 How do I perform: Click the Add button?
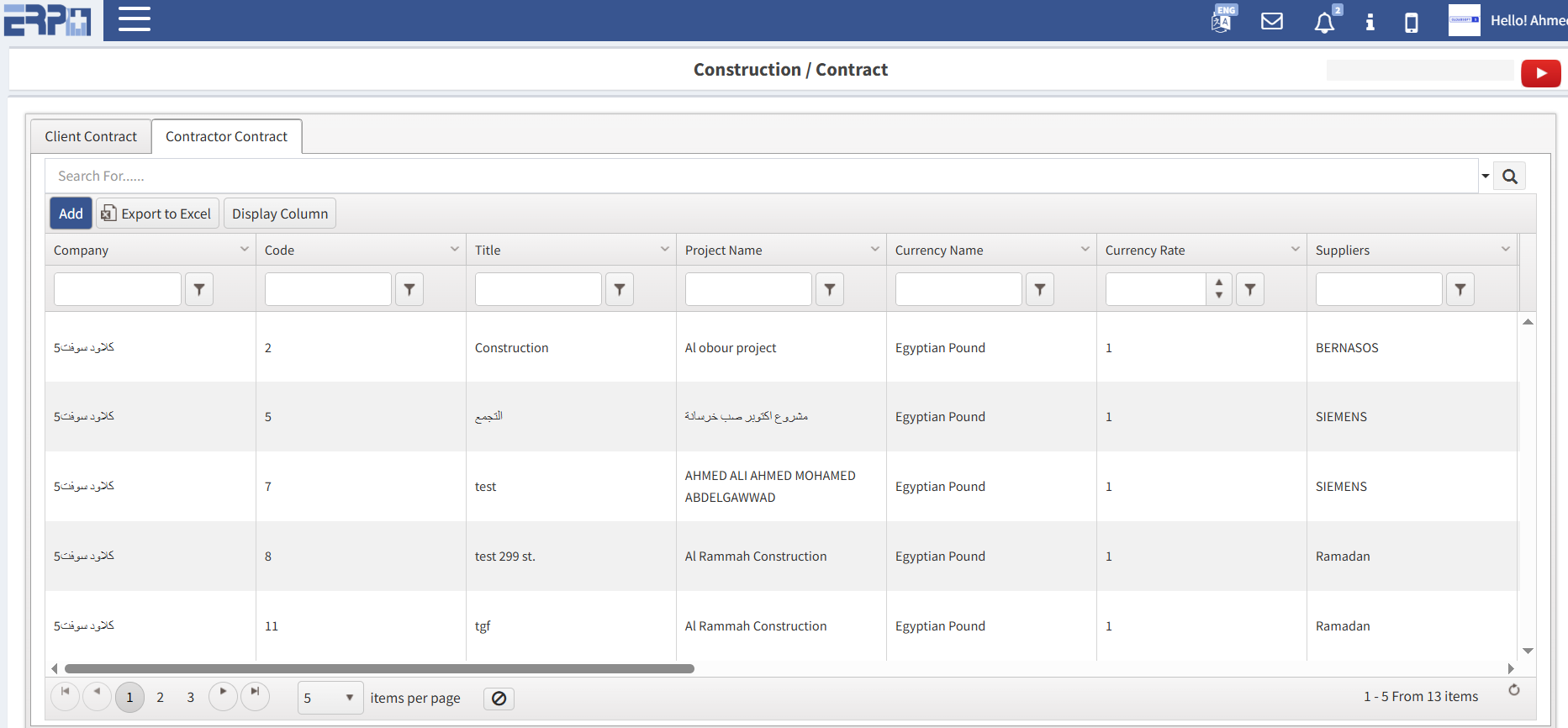click(71, 214)
